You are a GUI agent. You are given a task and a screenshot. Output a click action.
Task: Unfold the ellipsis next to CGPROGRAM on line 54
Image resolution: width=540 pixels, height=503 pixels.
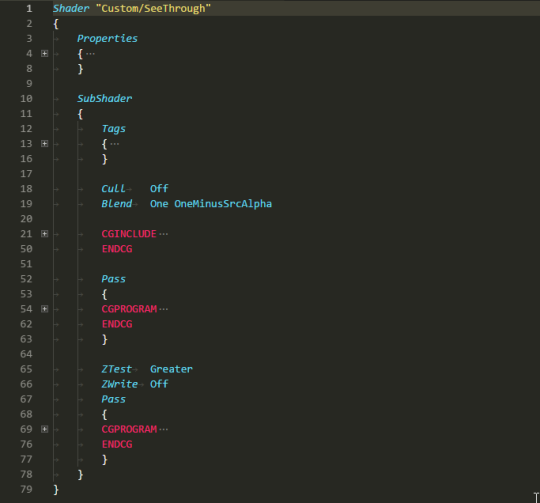(164, 309)
